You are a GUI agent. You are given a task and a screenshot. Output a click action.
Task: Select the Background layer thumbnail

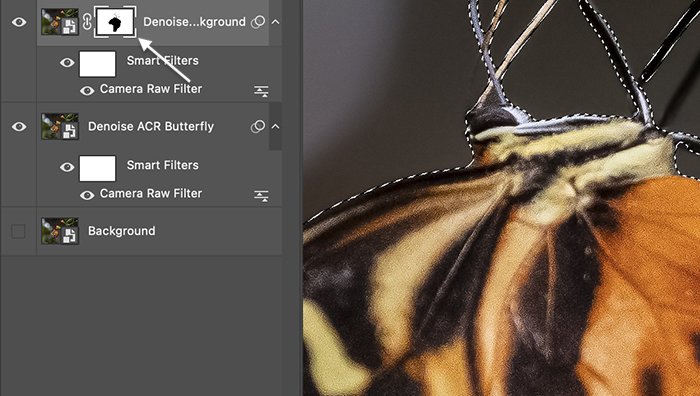pos(60,231)
